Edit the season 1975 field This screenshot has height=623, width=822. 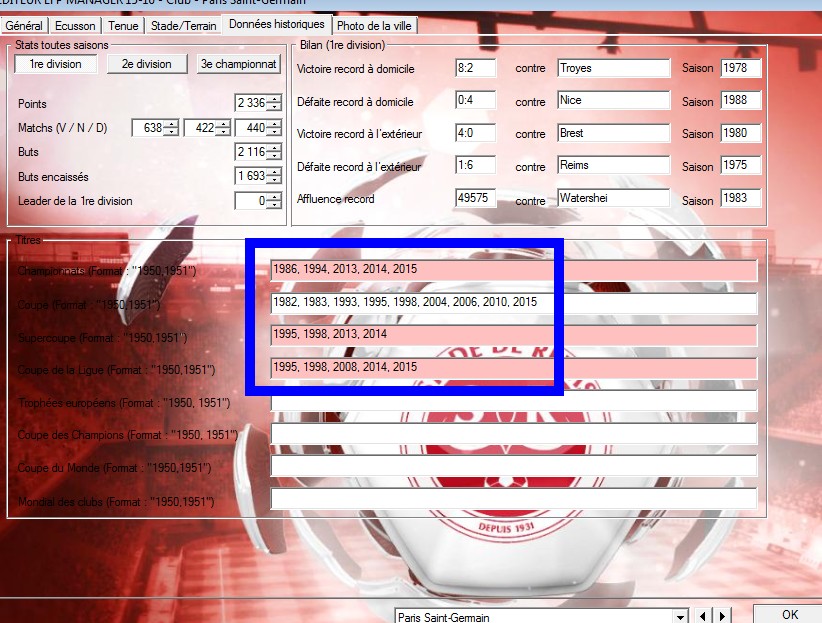tap(741, 166)
